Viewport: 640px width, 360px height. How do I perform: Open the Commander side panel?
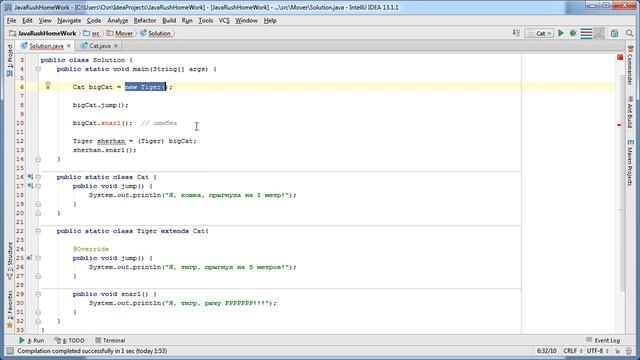(630, 65)
